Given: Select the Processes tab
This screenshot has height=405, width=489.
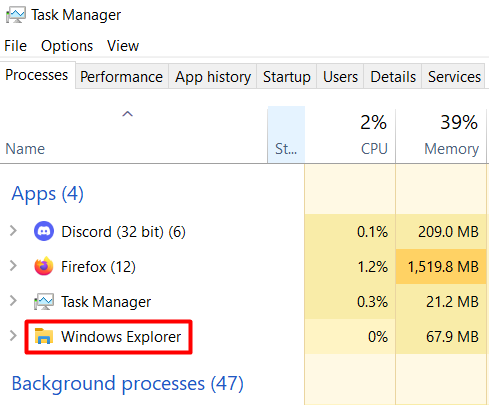Looking at the screenshot, I should 37,75.
